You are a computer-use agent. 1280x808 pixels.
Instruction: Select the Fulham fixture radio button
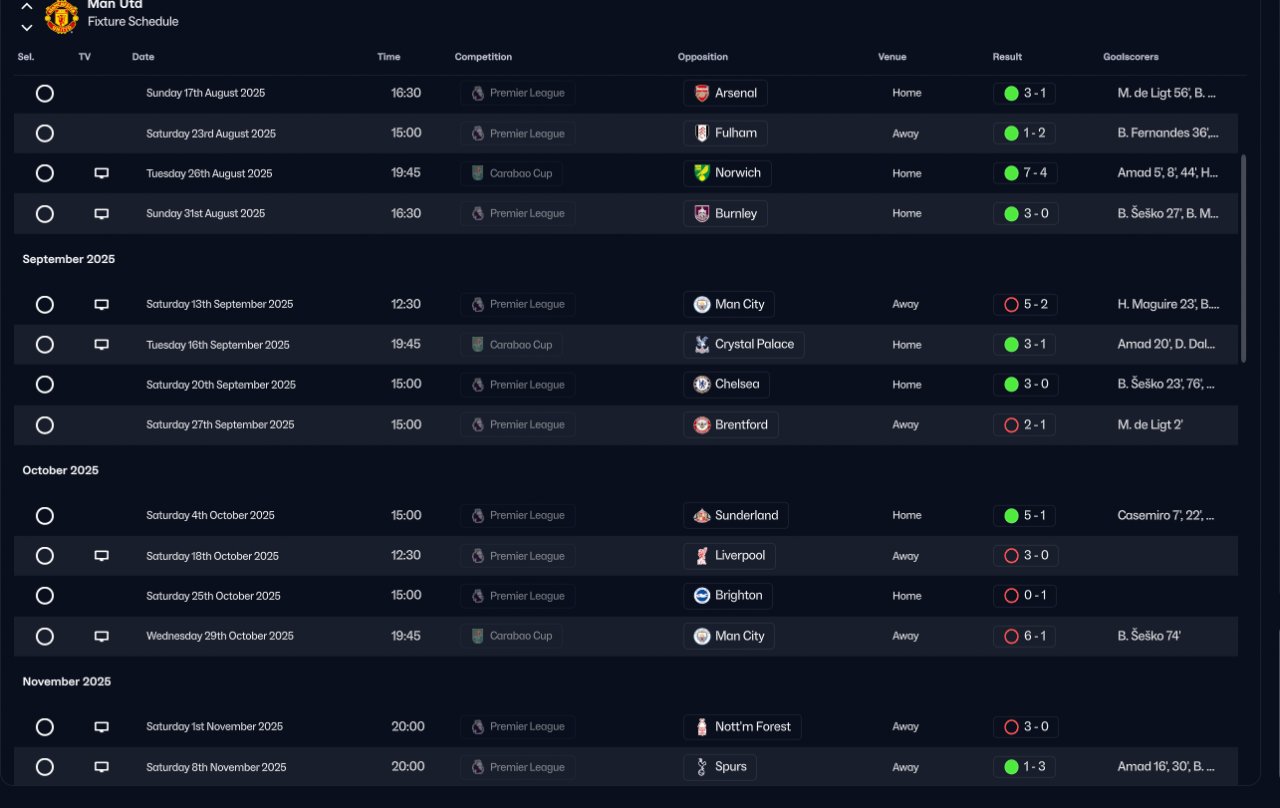coord(45,133)
